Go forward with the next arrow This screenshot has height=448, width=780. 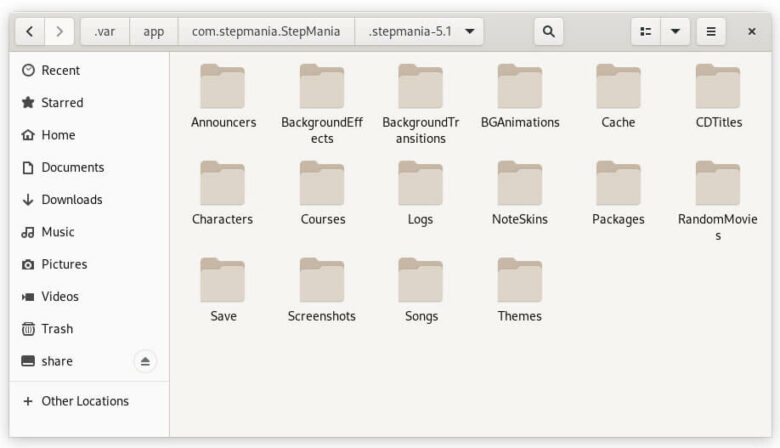[59, 31]
